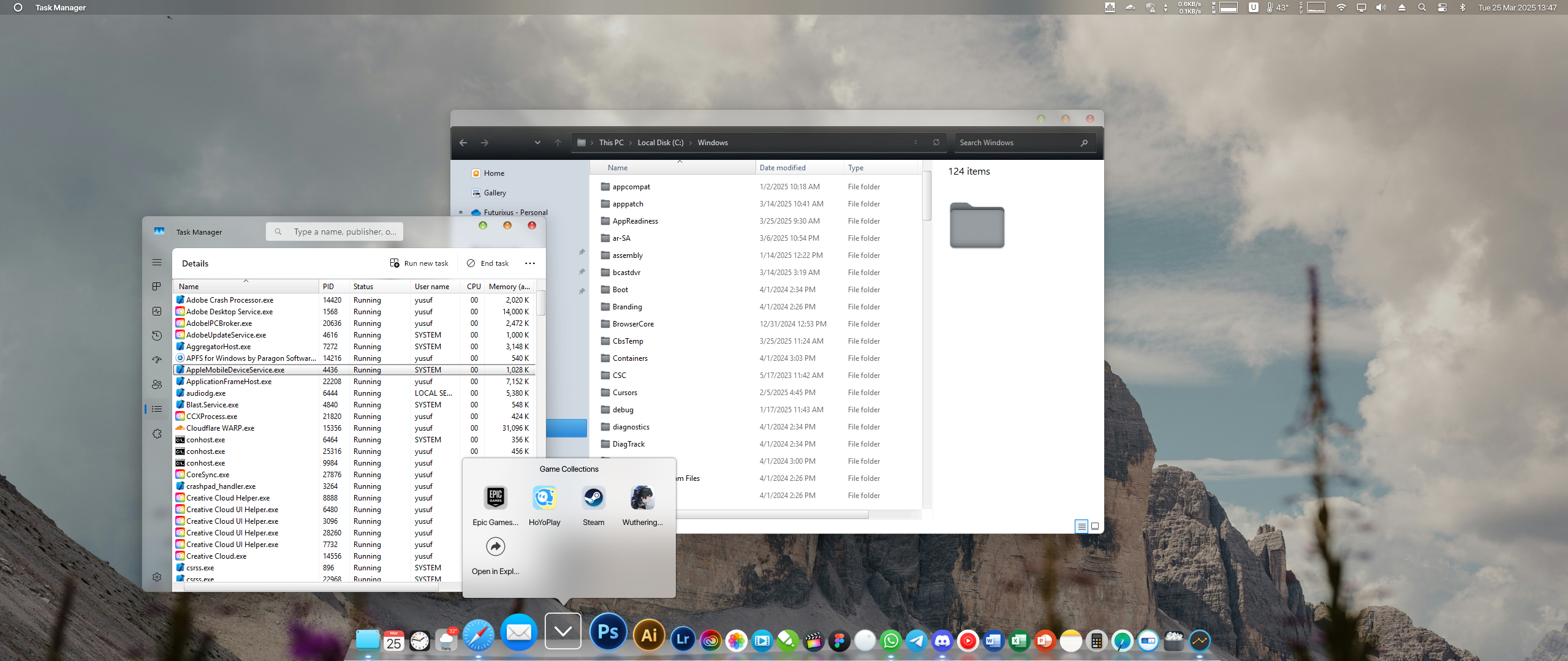Click Local Disk (C:) in breadcrumb
The width and height of the screenshot is (1568, 661).
click(661, 143)
